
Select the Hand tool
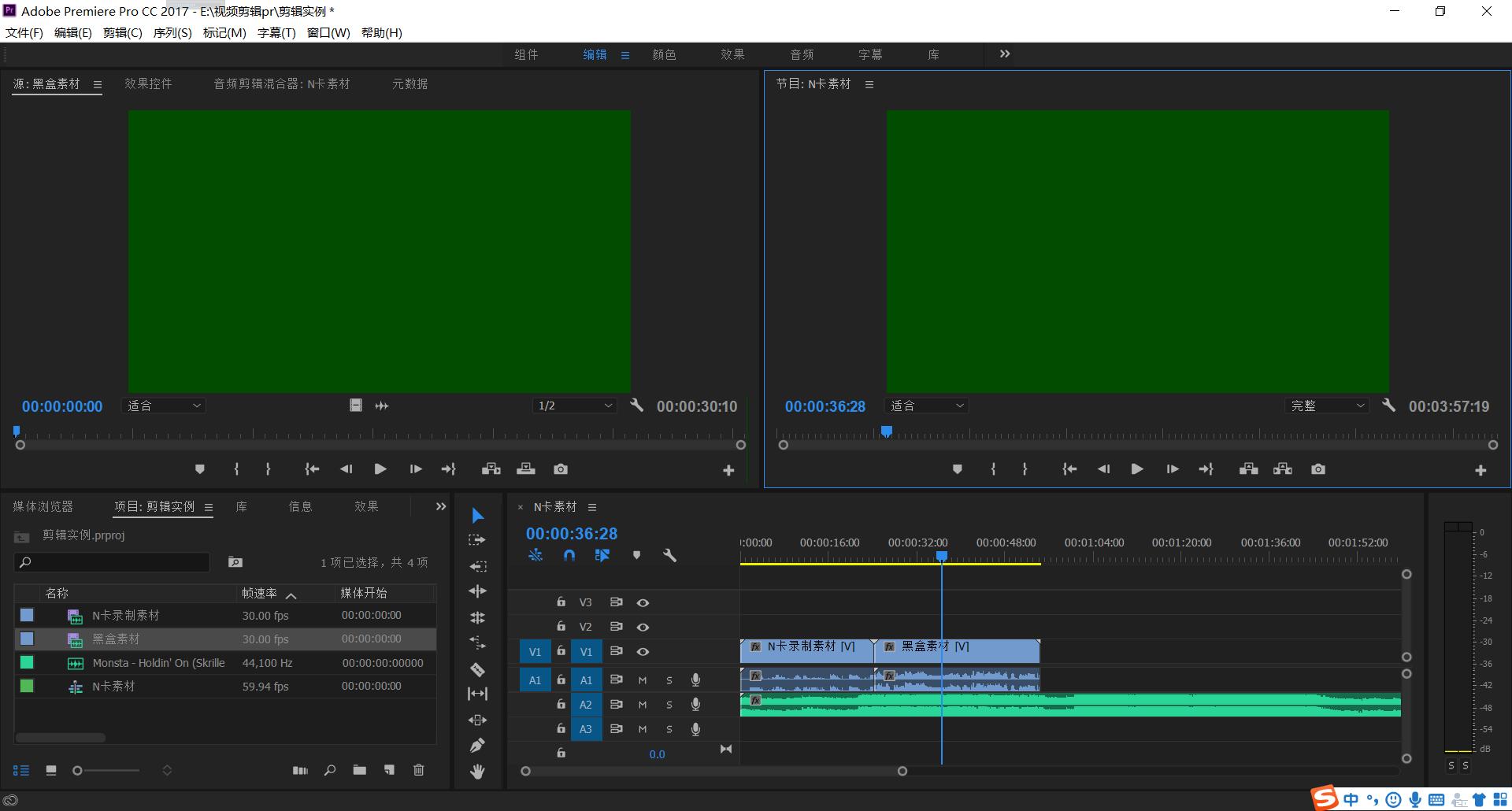click(477, 772)
